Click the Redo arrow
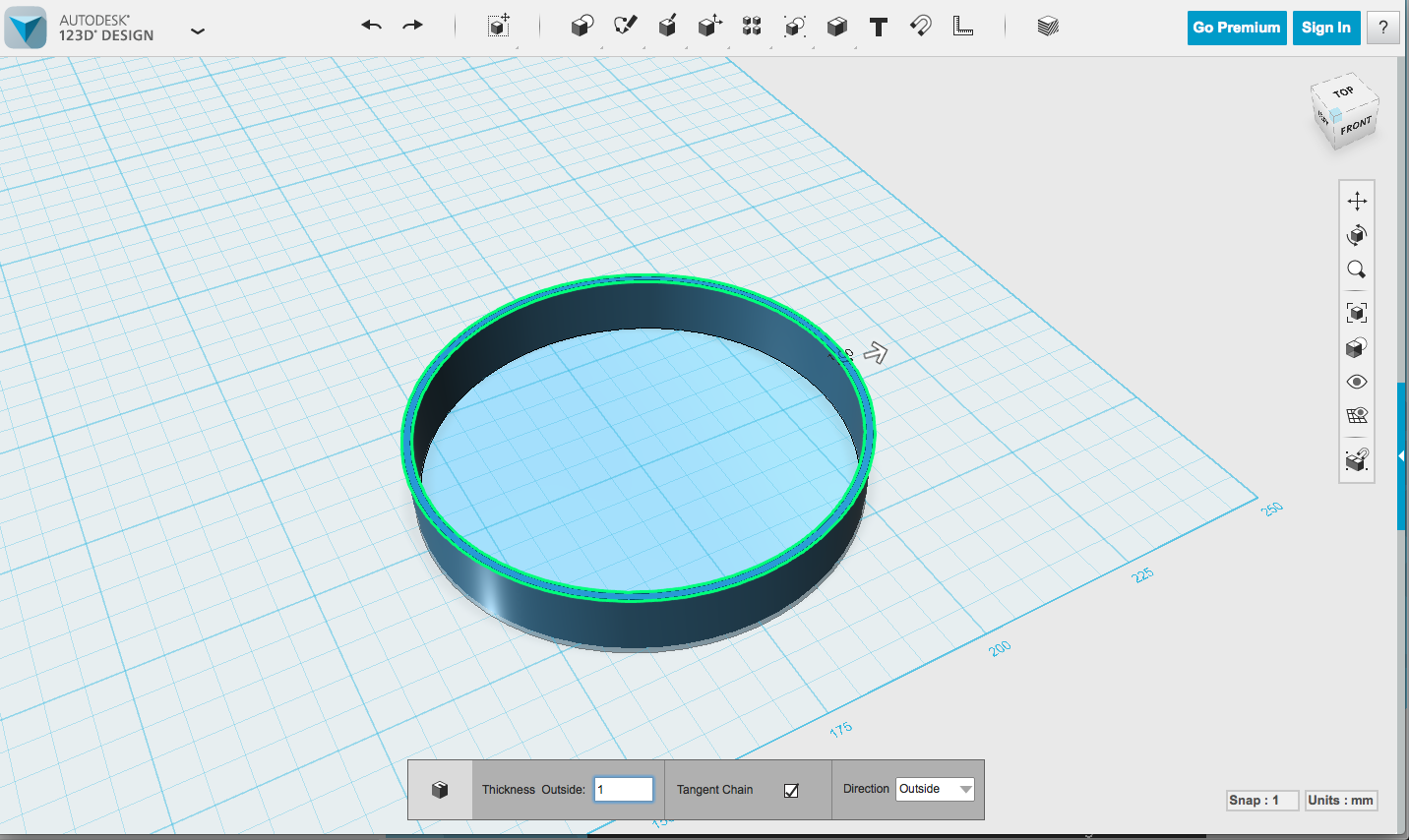 click(x=413, y=26)
